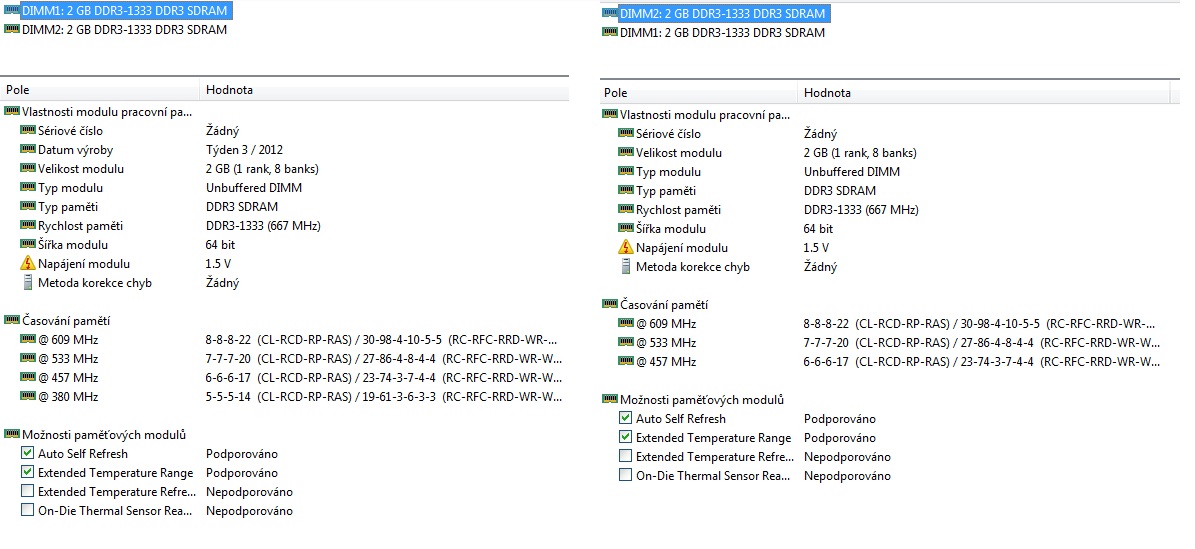Click memory icon of the highlighted DIMM2 entry
The image size is (1195, 549).
pos(610,13)
